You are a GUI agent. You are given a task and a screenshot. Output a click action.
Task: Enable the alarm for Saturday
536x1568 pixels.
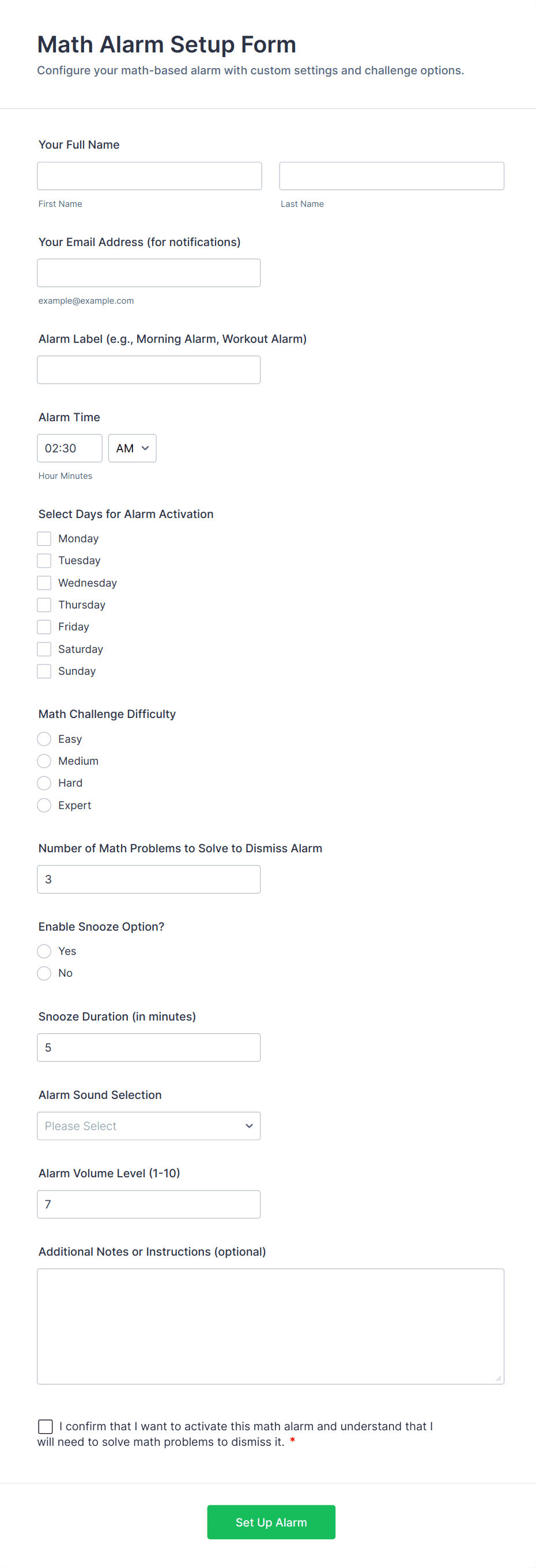(43, 648)
